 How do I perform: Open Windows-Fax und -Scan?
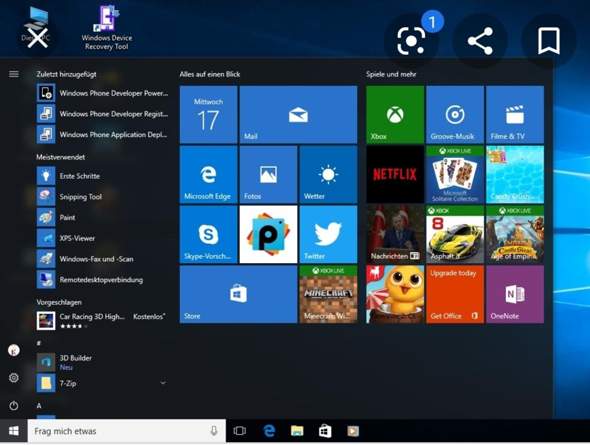coord(102,259)
